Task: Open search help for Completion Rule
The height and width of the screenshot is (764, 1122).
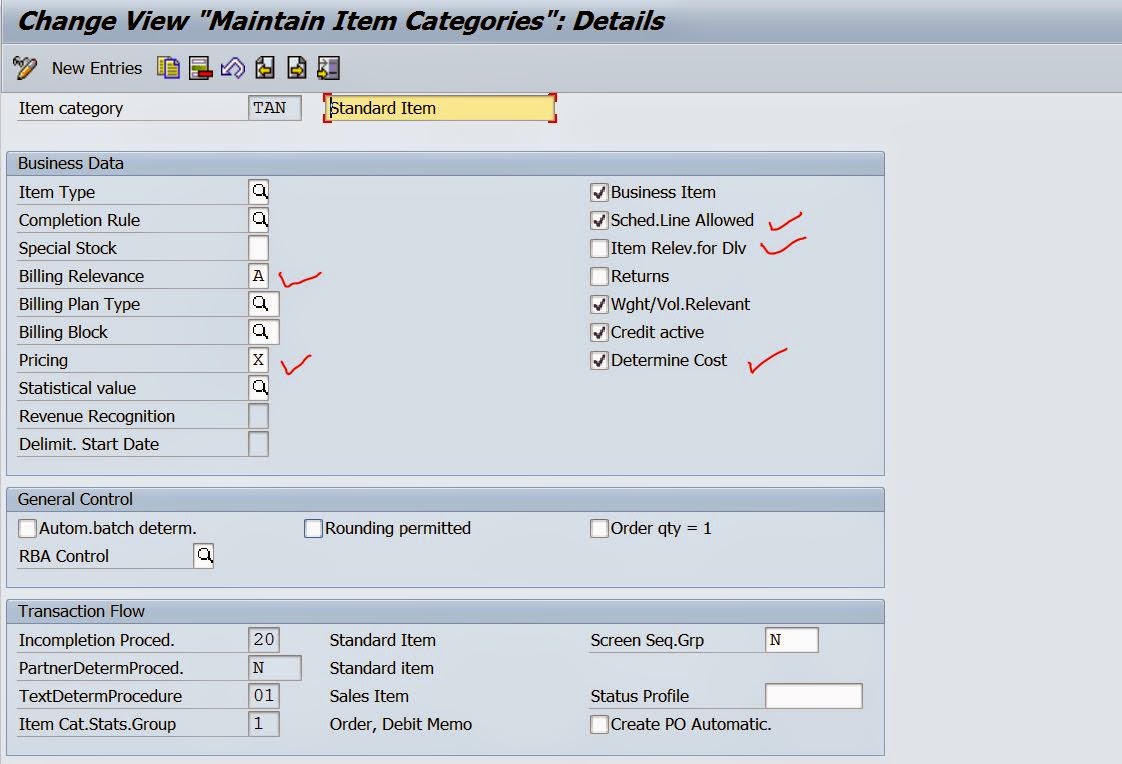Action: click(259, 219)
